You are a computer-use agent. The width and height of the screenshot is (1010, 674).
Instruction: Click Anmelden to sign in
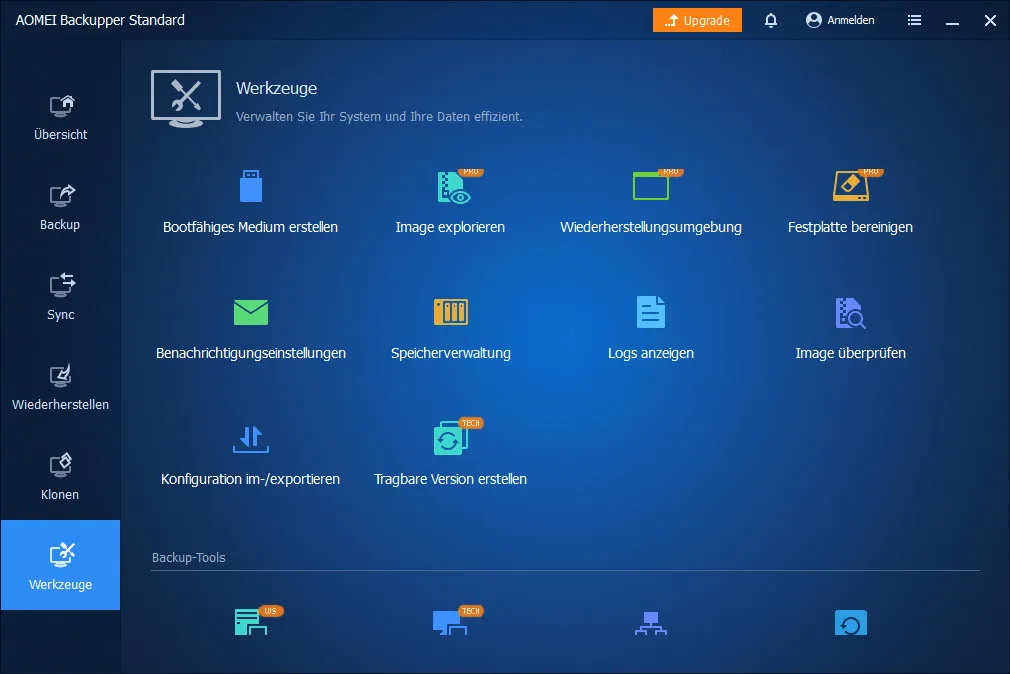(x=840, y=20)
